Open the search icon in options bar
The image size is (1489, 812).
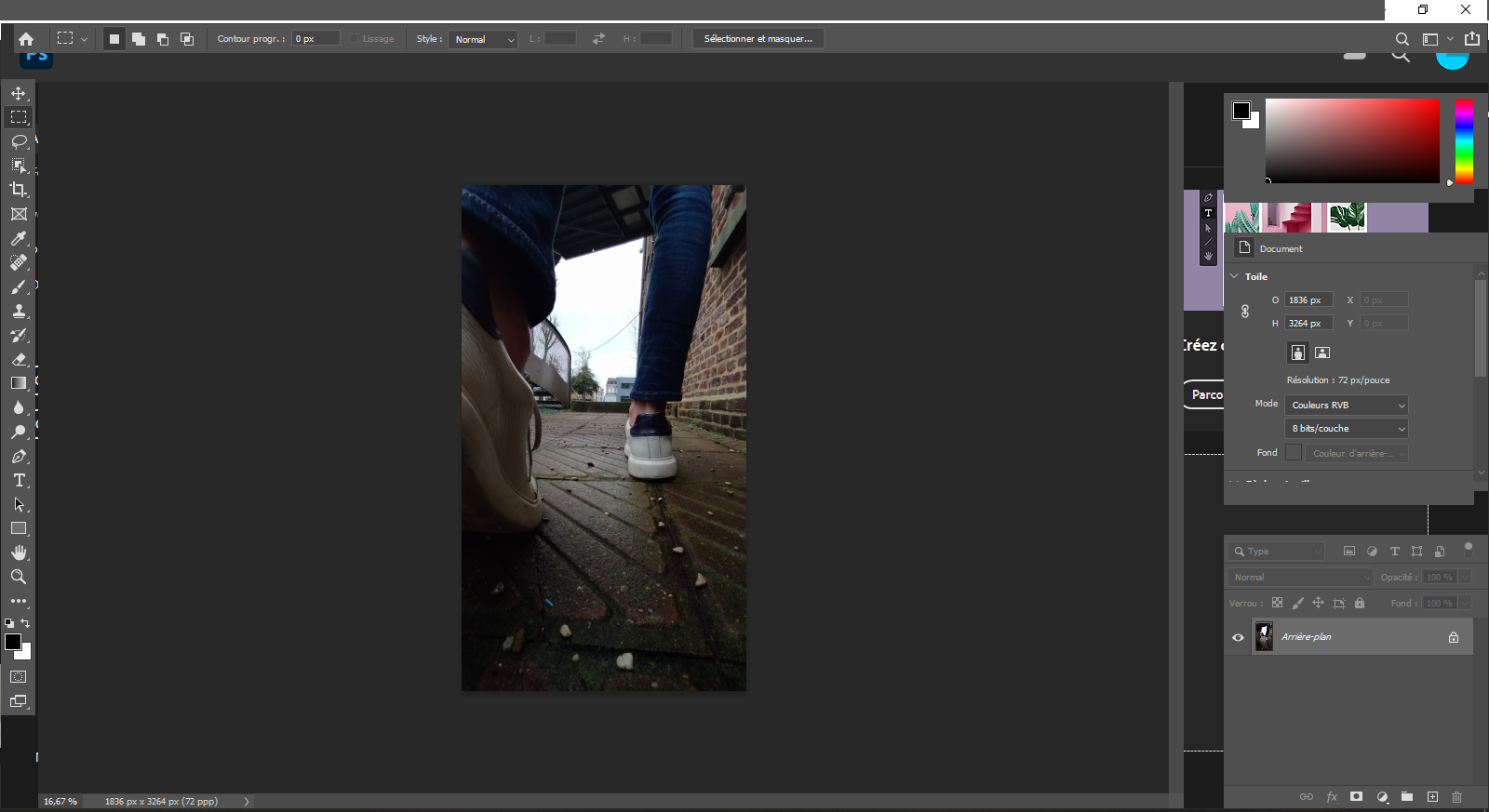point(1402,39)
